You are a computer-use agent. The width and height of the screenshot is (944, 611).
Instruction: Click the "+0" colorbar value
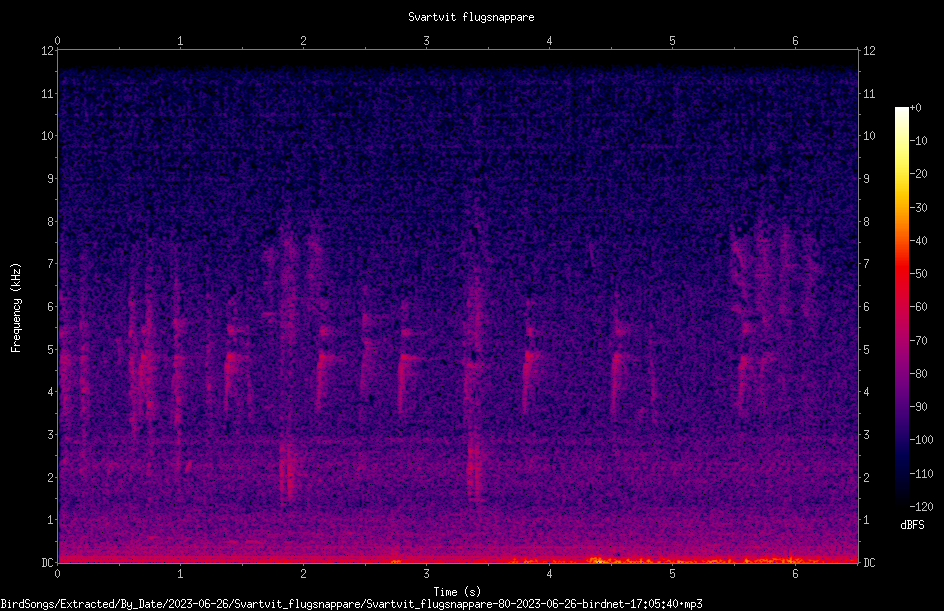tap(916, 108)
